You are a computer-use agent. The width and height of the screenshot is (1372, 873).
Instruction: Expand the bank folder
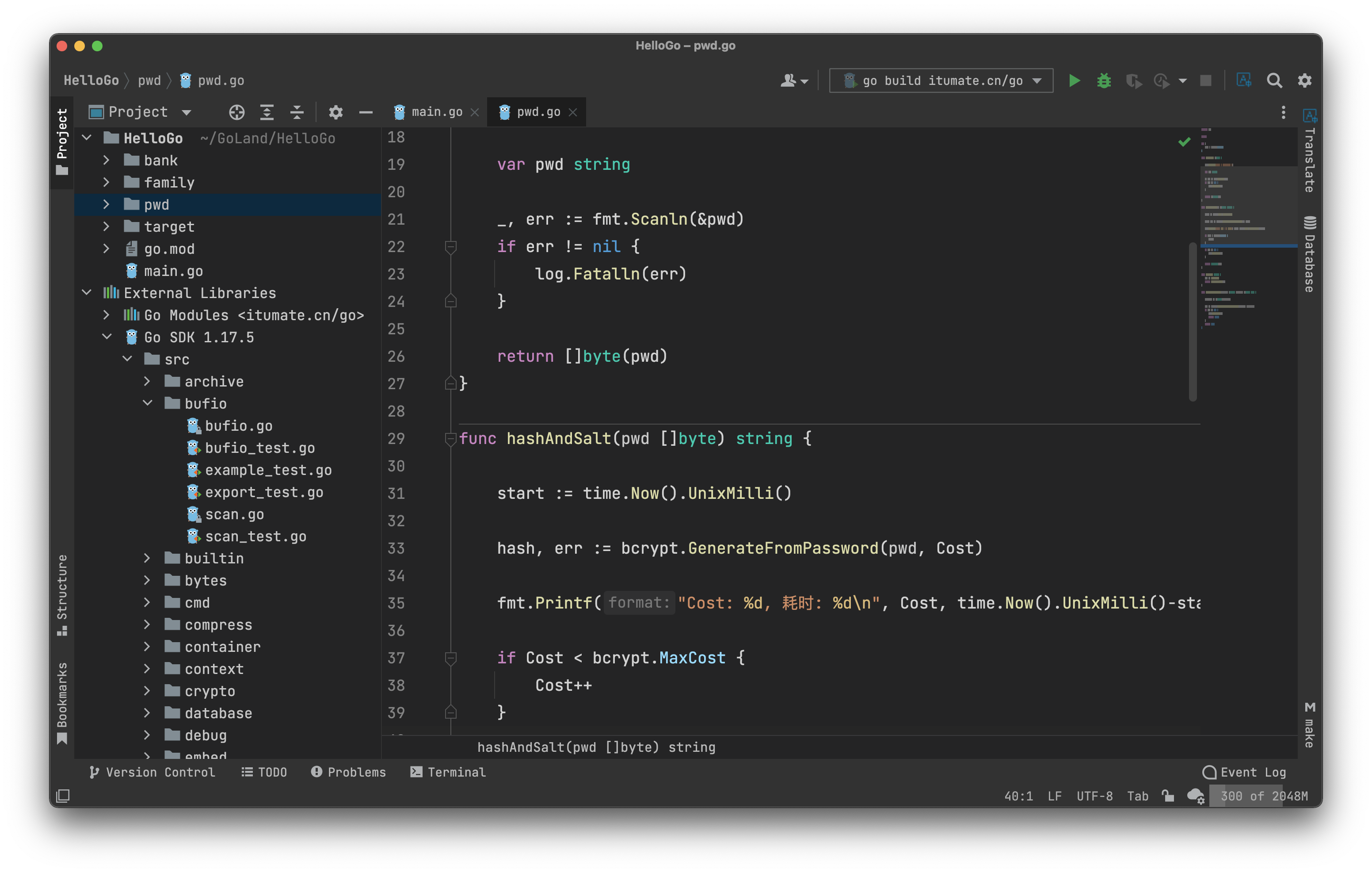pos(107,160)
